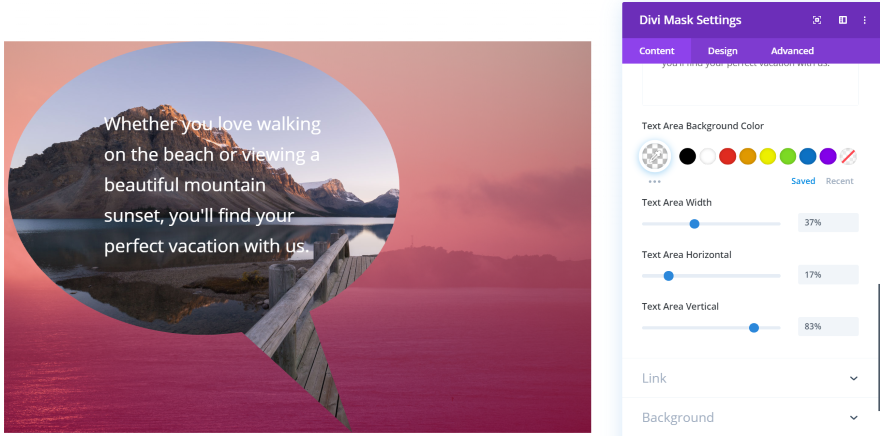Viewport: 880px width, 436px height.
Task: Expand the Link settings section
Action: coord(751,378)
